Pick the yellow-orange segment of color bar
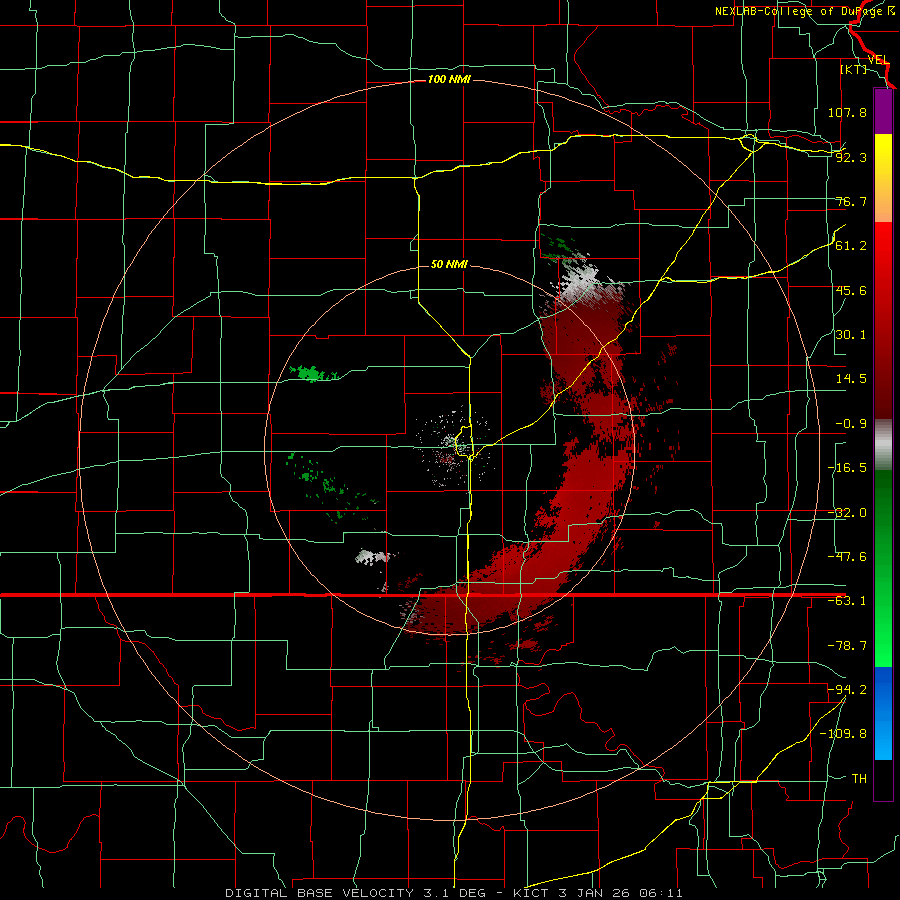Viewport: 900px width, 900px height. click(x=883, y=178)
